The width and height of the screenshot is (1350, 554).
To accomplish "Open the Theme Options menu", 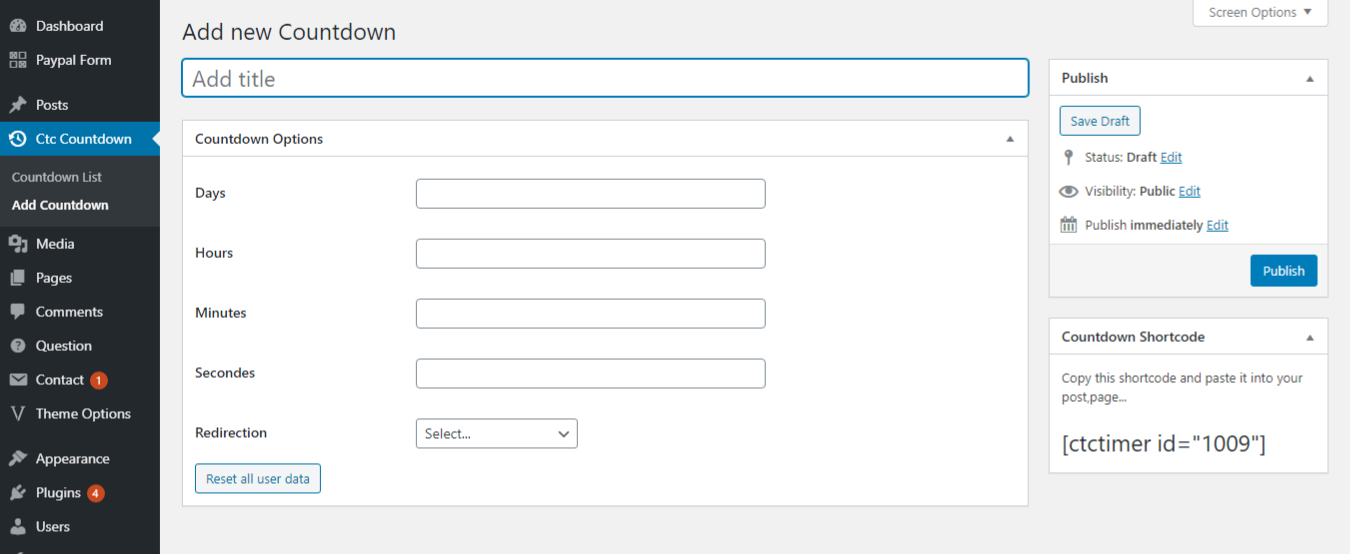I will pos(83,414).
